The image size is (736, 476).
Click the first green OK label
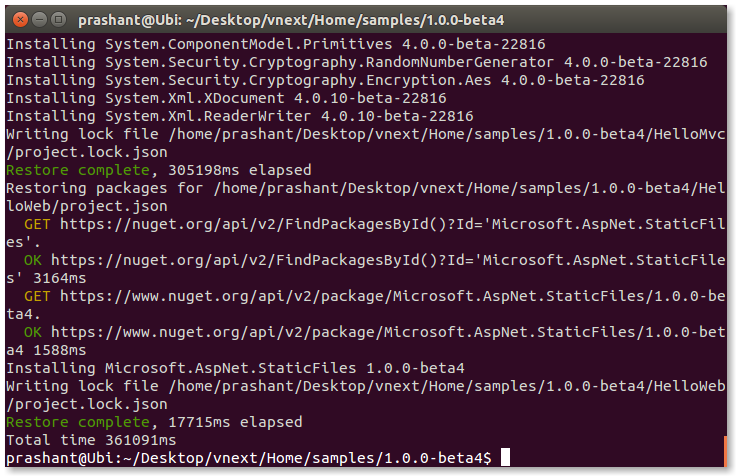(32, 260)
